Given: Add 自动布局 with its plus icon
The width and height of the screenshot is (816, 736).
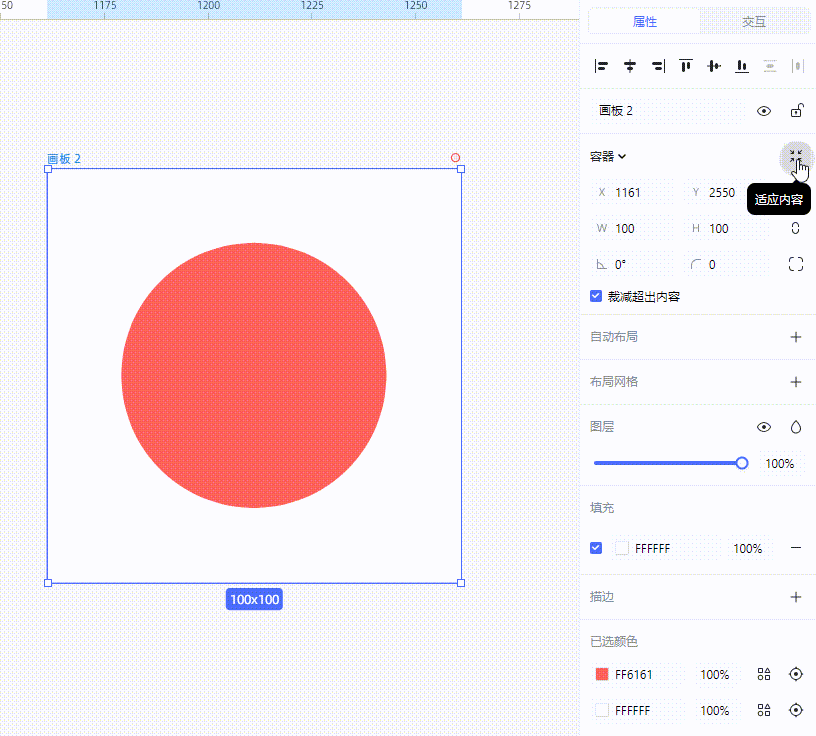Looking at the screenshot, I should (796, 337).
